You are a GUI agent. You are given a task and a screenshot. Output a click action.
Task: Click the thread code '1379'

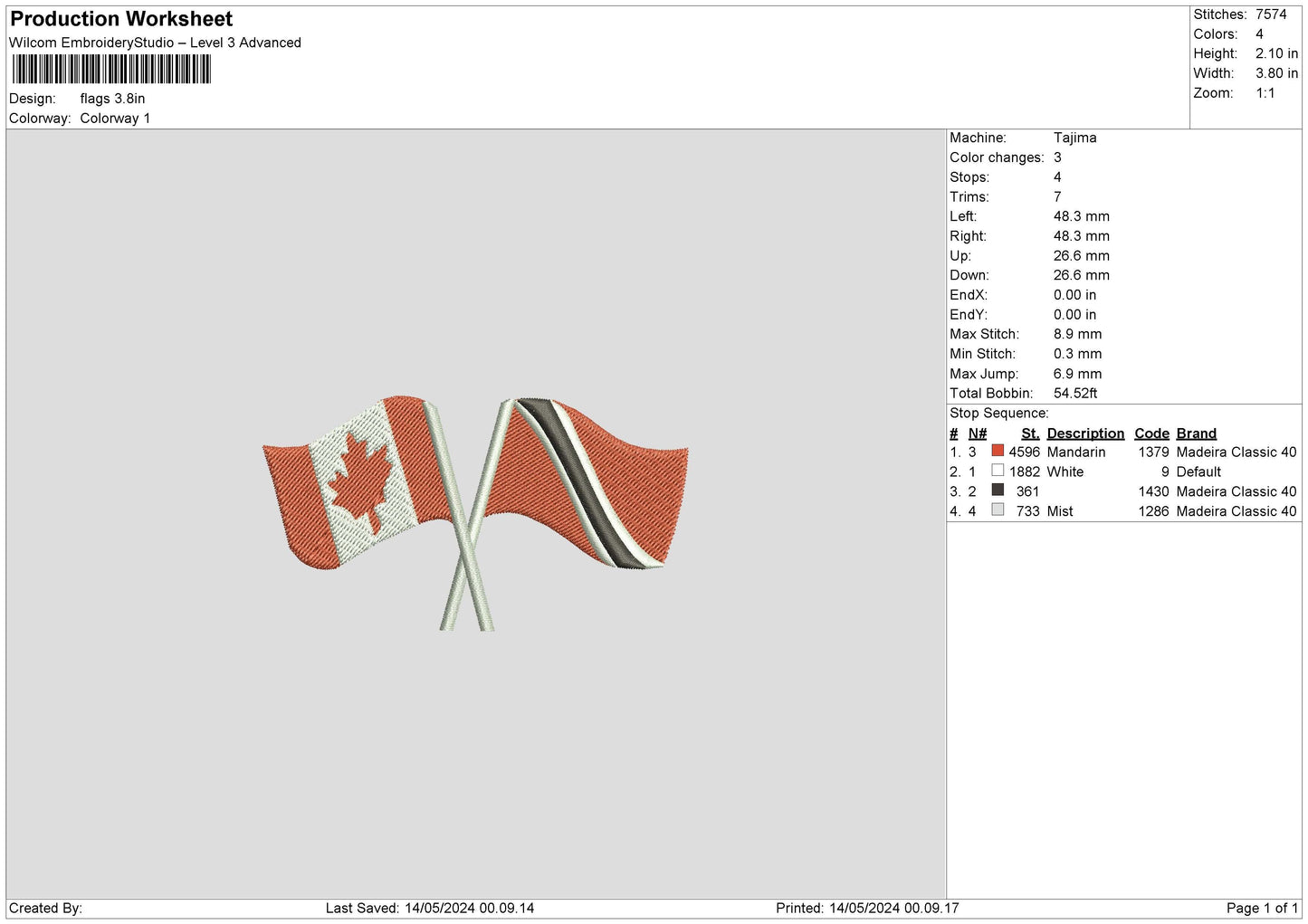point(1153,452)
